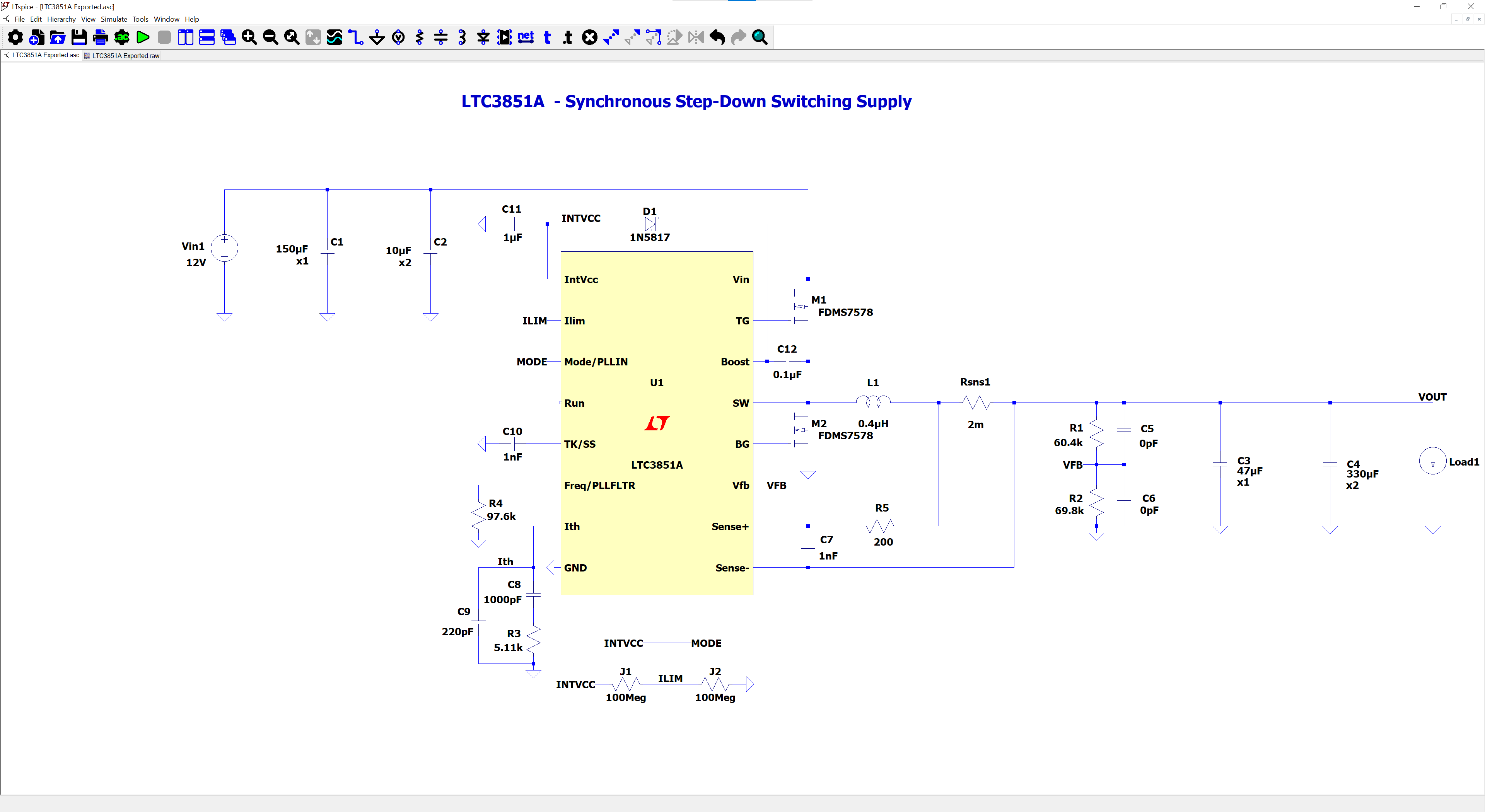Click the green Run simulation button
The image size is (1485, 812).
point(143,38)
